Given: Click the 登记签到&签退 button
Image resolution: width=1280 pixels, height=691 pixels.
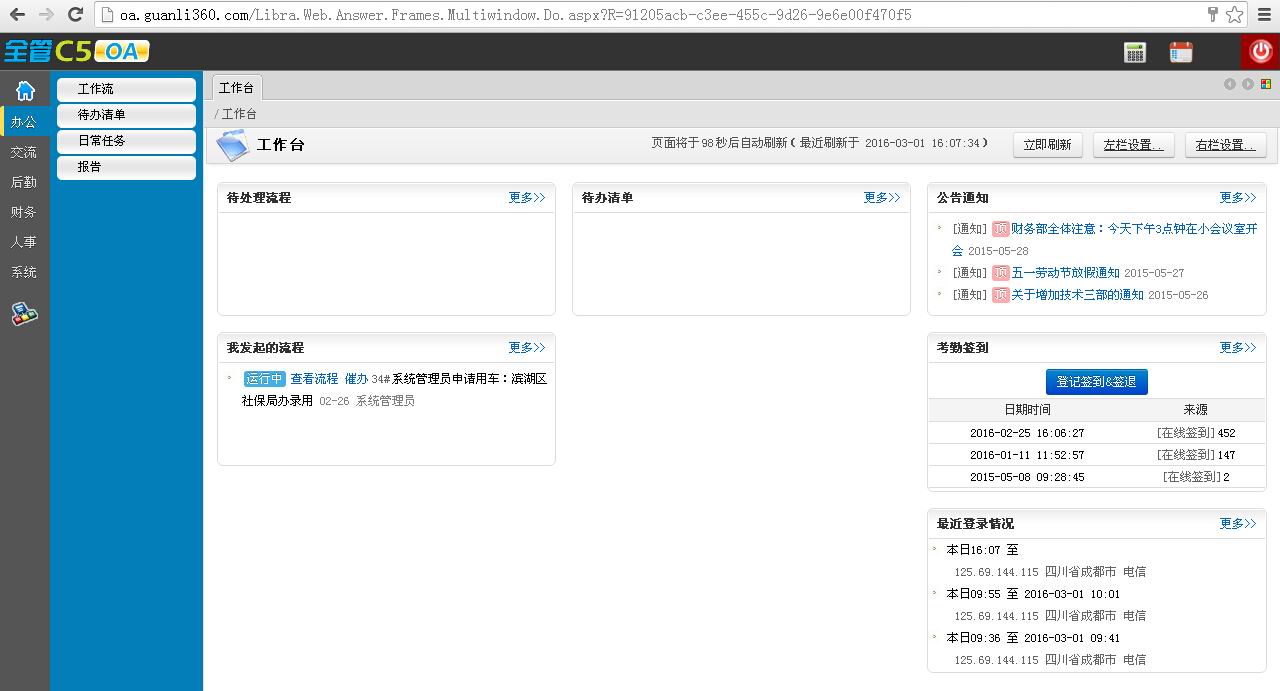Looking at the screenshot, I should coord(1097,382).
